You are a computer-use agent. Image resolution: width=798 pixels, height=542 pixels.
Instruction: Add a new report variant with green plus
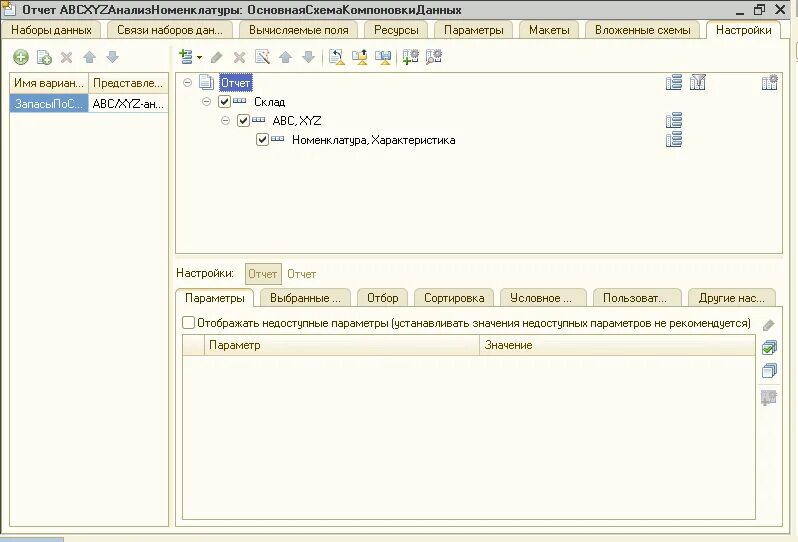pyautogui.click(x=21, y=57)
